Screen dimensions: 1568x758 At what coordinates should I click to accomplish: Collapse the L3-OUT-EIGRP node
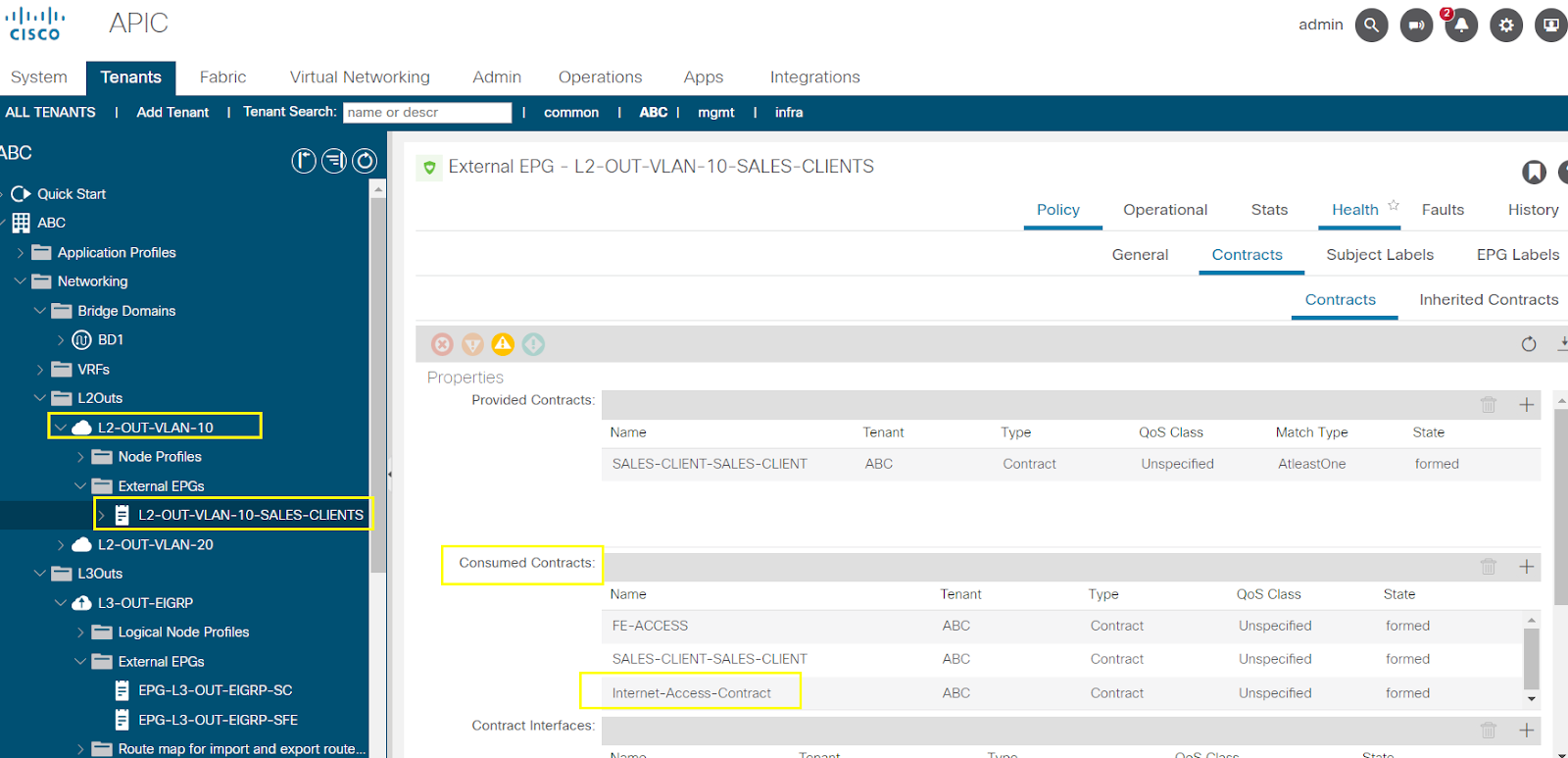(x=61, y=603)
